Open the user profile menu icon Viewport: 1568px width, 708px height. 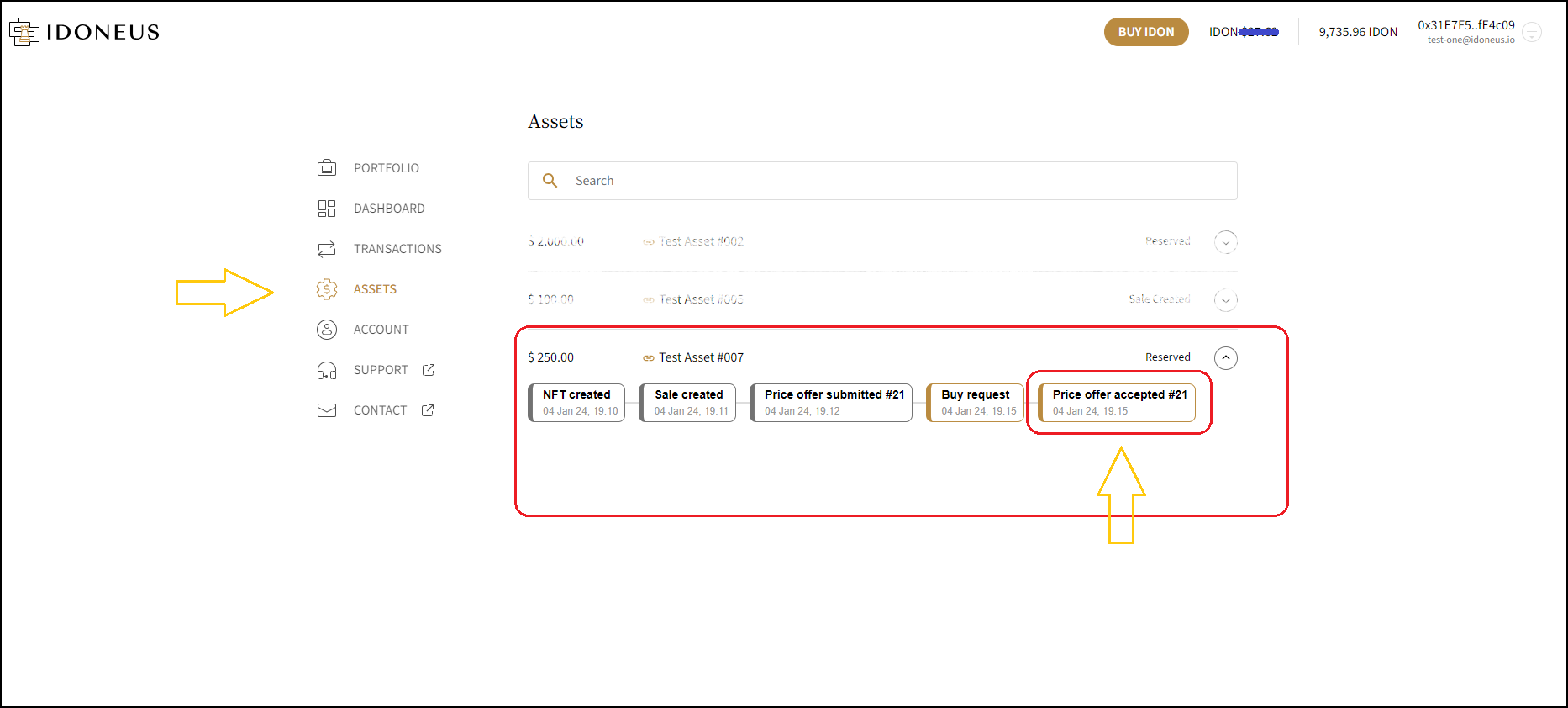[x=1532, y=33]
